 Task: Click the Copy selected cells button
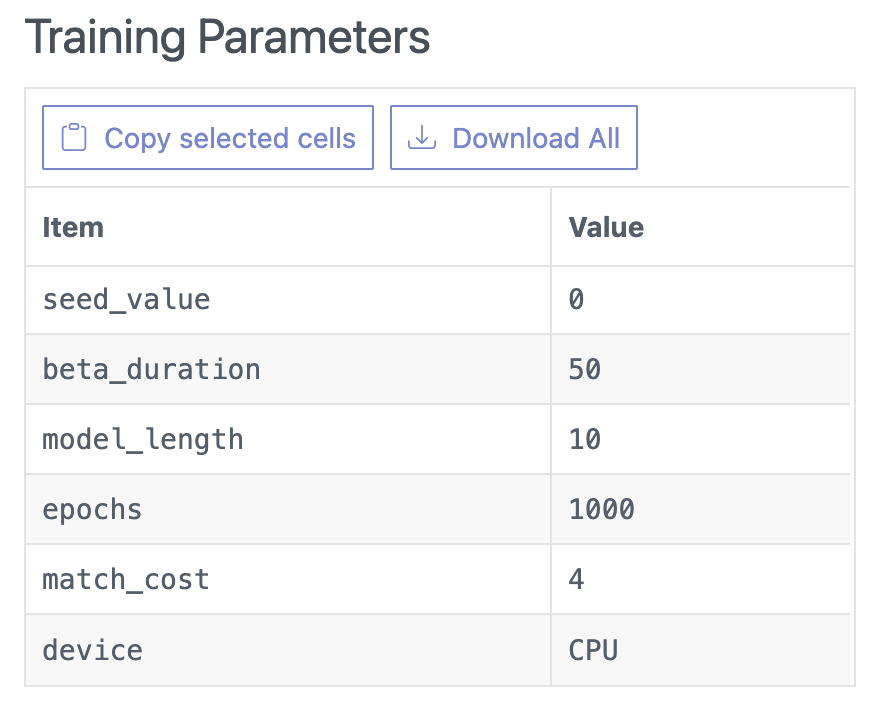[208, 137]
